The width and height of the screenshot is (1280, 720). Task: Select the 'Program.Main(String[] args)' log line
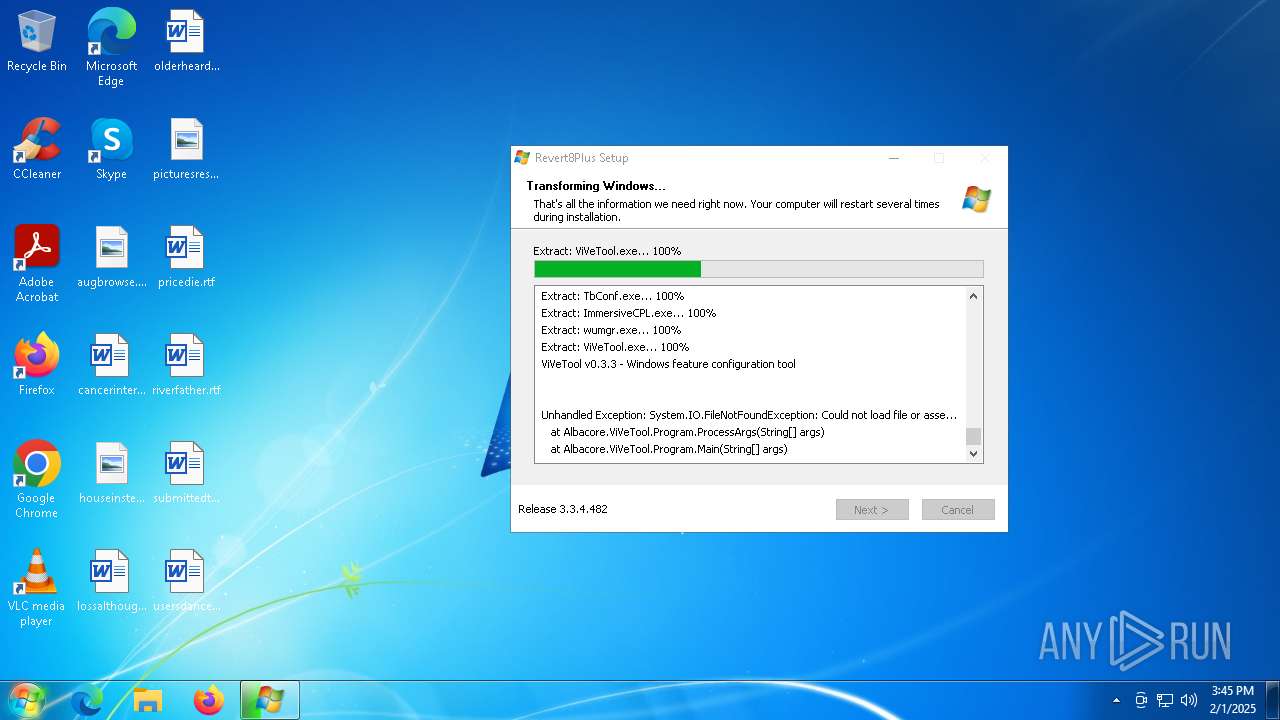click(669, 449)
